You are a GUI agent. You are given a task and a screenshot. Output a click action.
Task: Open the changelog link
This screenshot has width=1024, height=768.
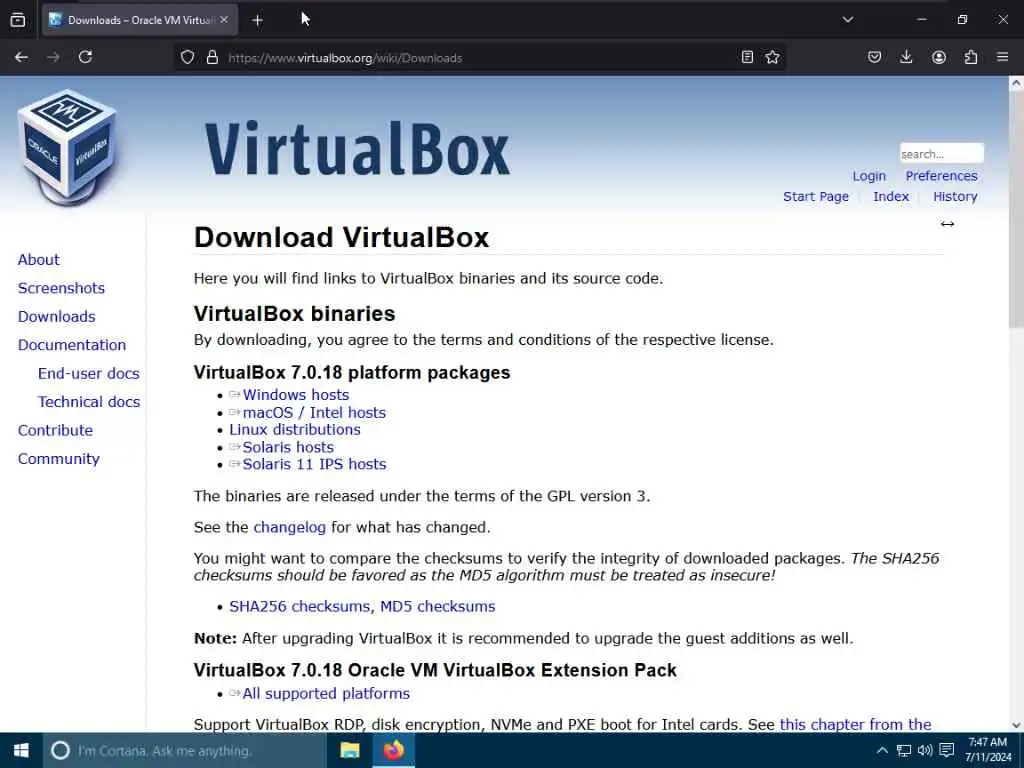coord(289,528)
